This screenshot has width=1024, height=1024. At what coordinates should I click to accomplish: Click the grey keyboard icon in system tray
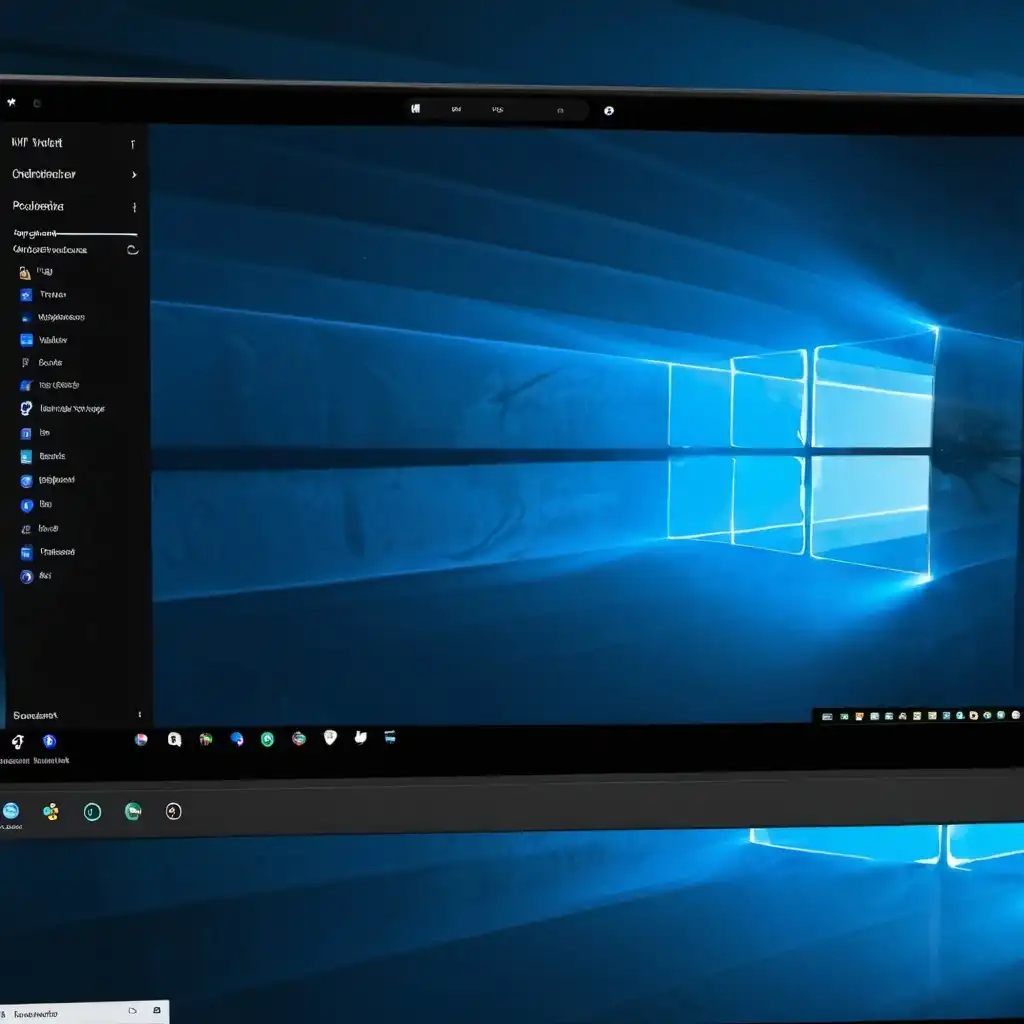[x=827, y=716]
